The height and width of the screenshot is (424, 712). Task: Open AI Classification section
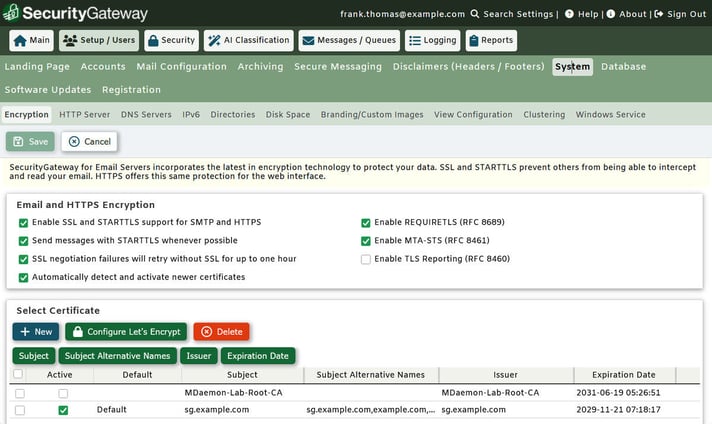(249, 40)
